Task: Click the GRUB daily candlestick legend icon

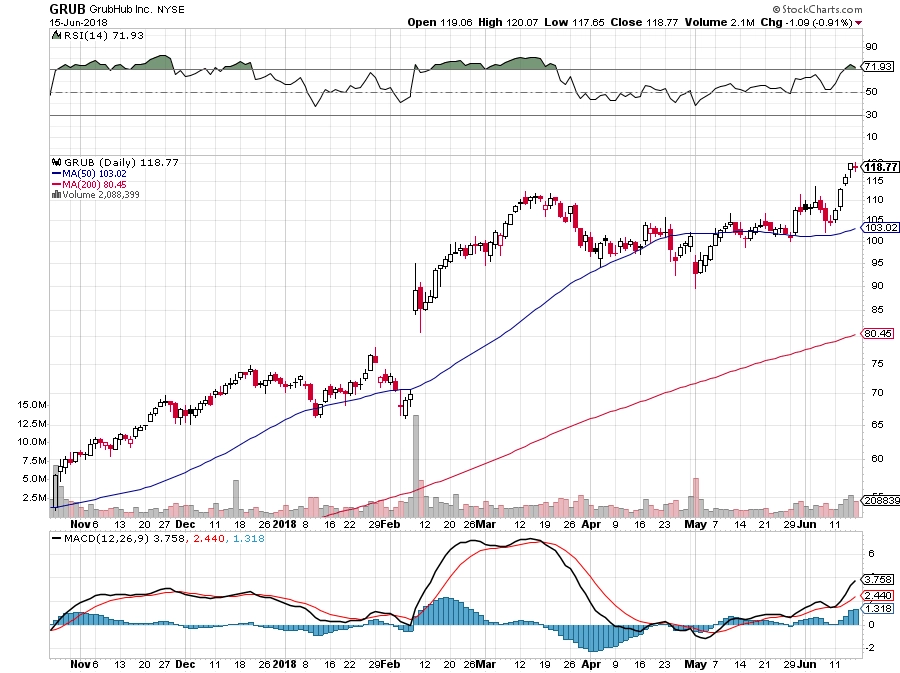Action: point(56,162)
